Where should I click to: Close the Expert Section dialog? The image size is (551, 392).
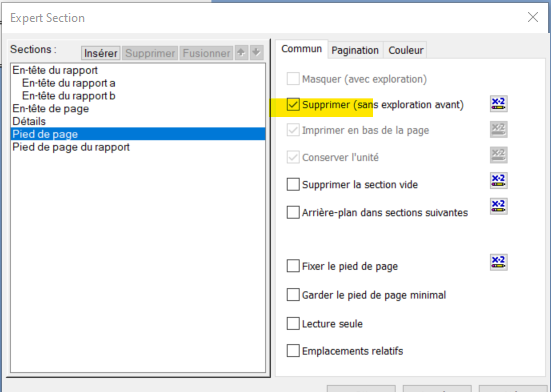tap(533, 17)
